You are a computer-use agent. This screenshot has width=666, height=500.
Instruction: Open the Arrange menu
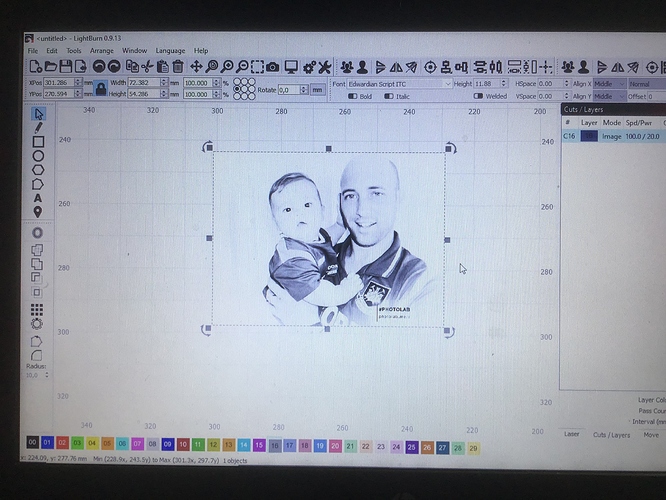click(x=102, y=51)
